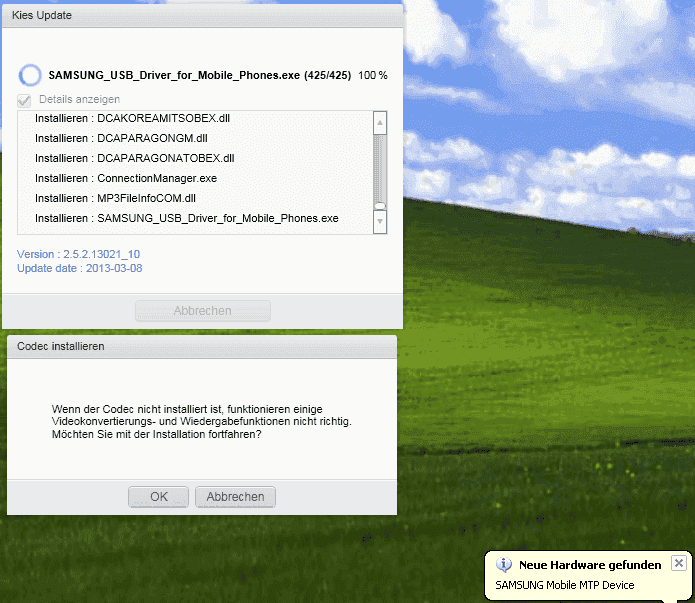Click the info icon in hardware notification

(x=504, y=564)
